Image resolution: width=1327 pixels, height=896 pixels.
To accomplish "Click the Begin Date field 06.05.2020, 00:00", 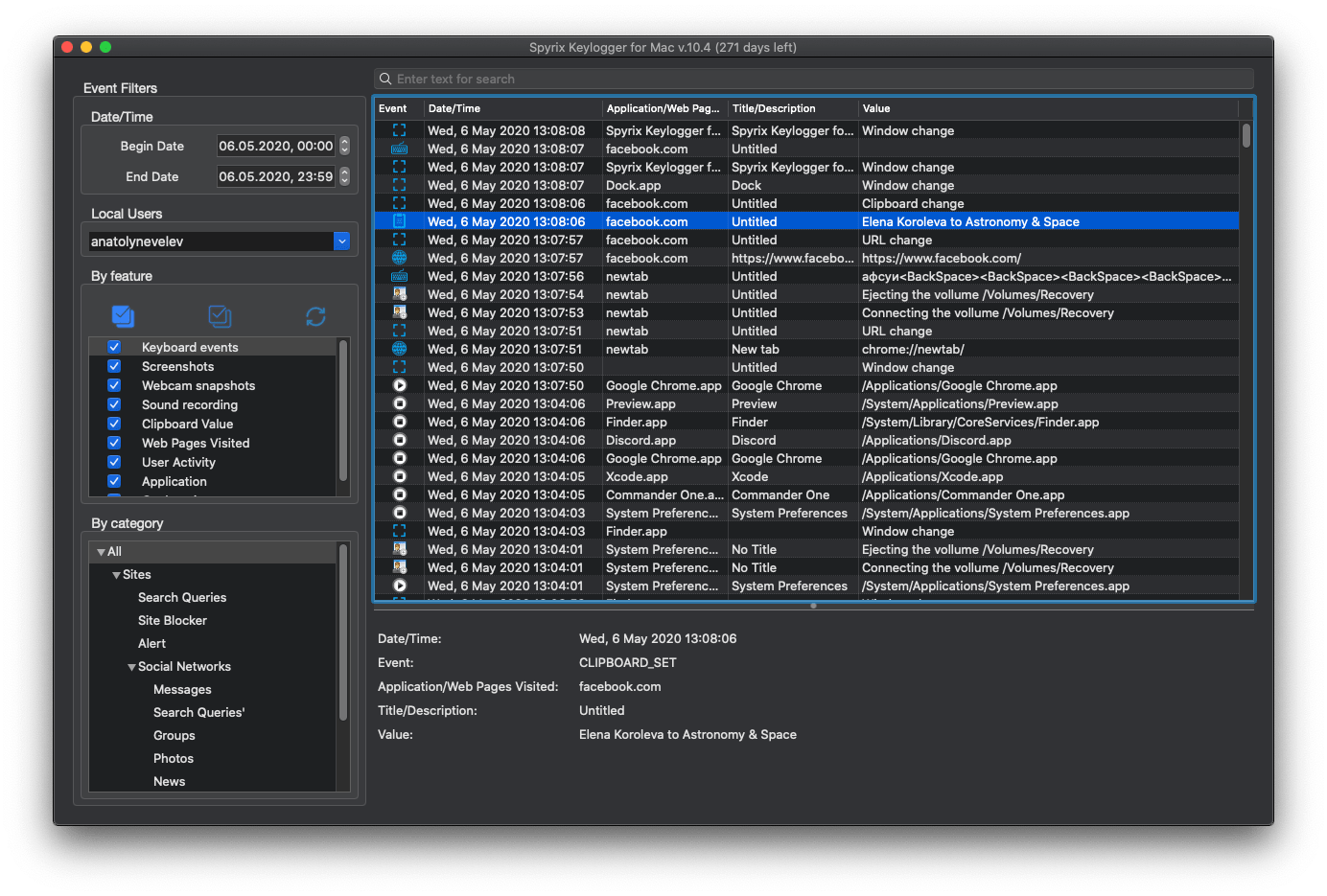I will (276, 146).
